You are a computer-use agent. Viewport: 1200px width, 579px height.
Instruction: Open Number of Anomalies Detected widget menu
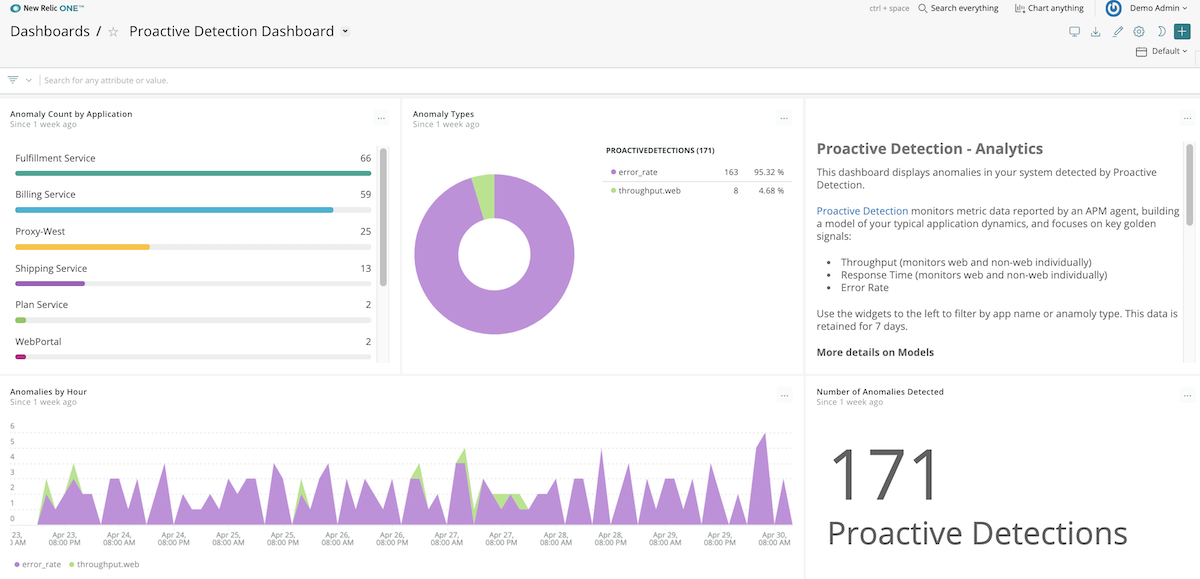1187,395
